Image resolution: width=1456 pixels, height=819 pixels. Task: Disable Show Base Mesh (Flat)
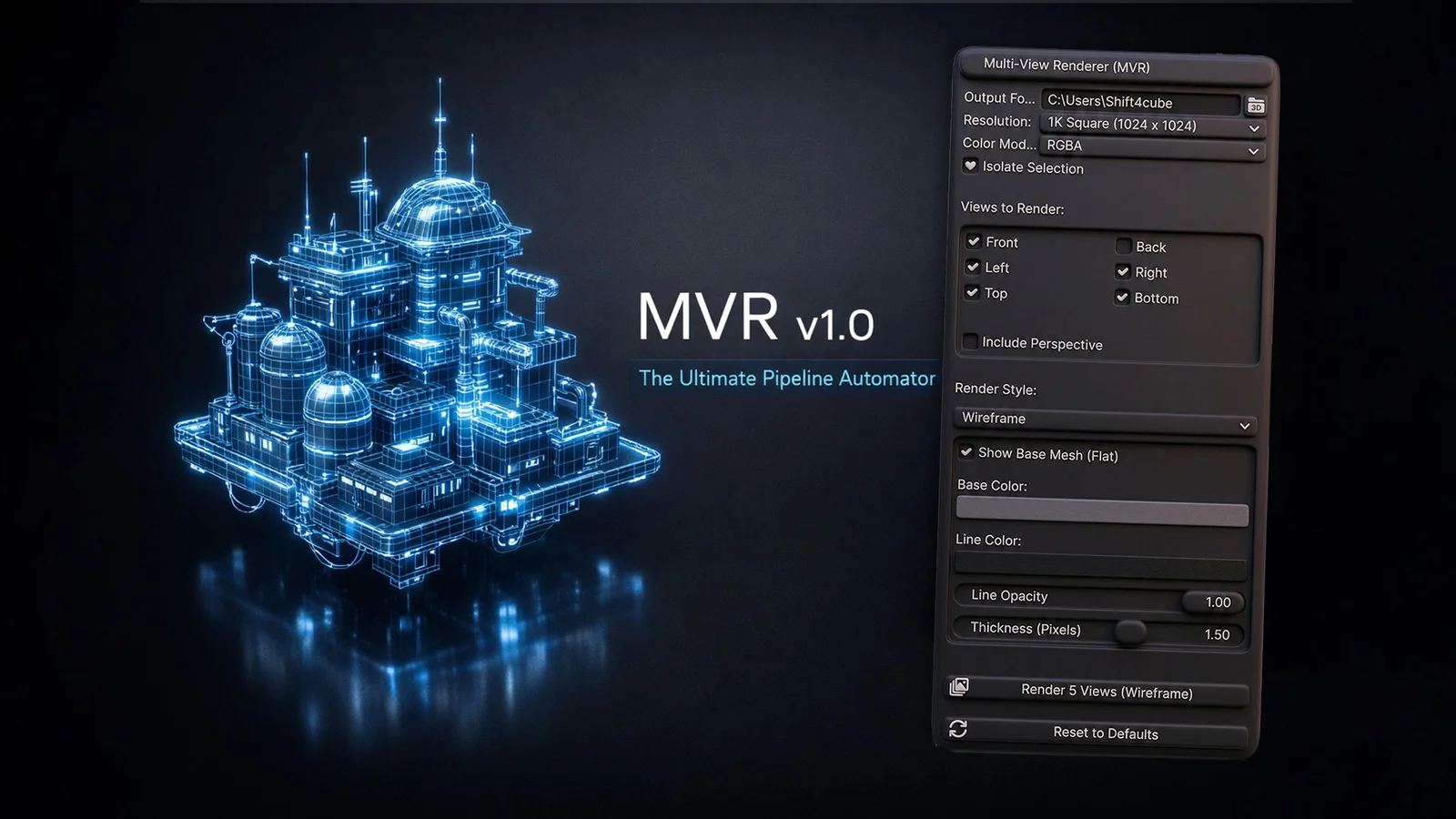click(x=966, y=452)
